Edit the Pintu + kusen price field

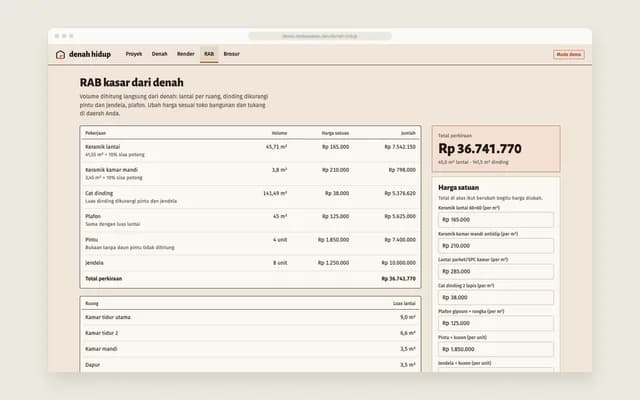coord(496,349)
